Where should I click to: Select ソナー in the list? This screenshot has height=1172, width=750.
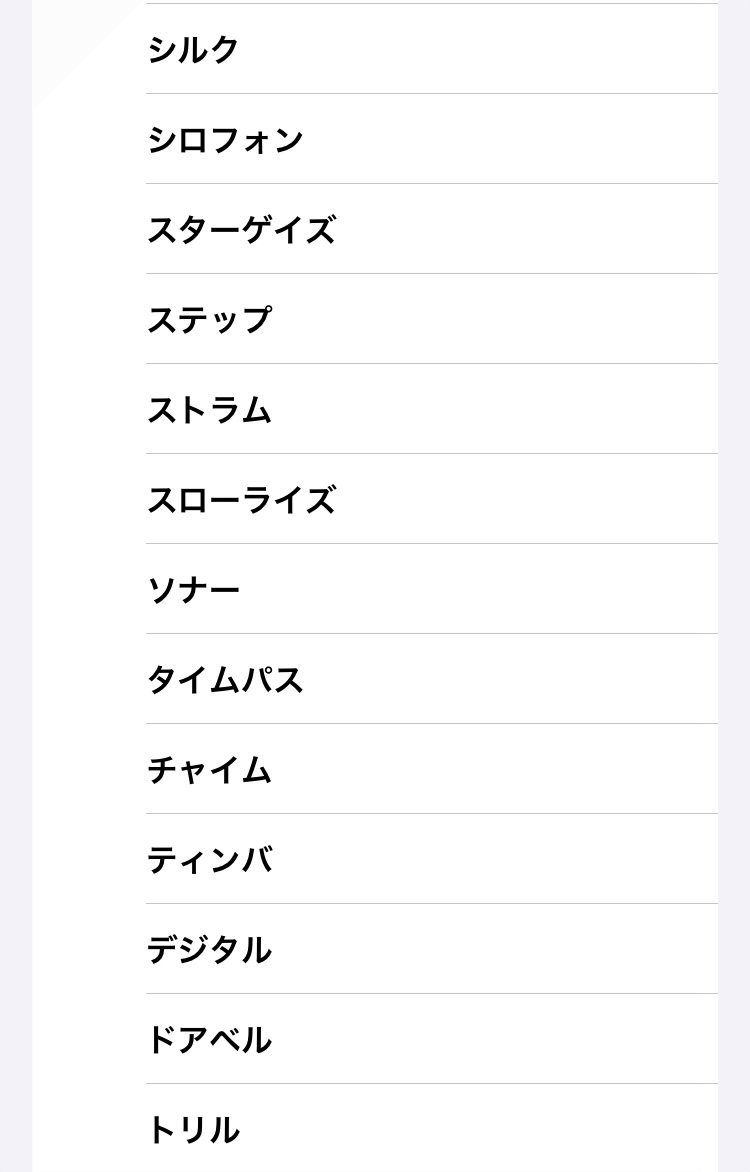[194, 589]
